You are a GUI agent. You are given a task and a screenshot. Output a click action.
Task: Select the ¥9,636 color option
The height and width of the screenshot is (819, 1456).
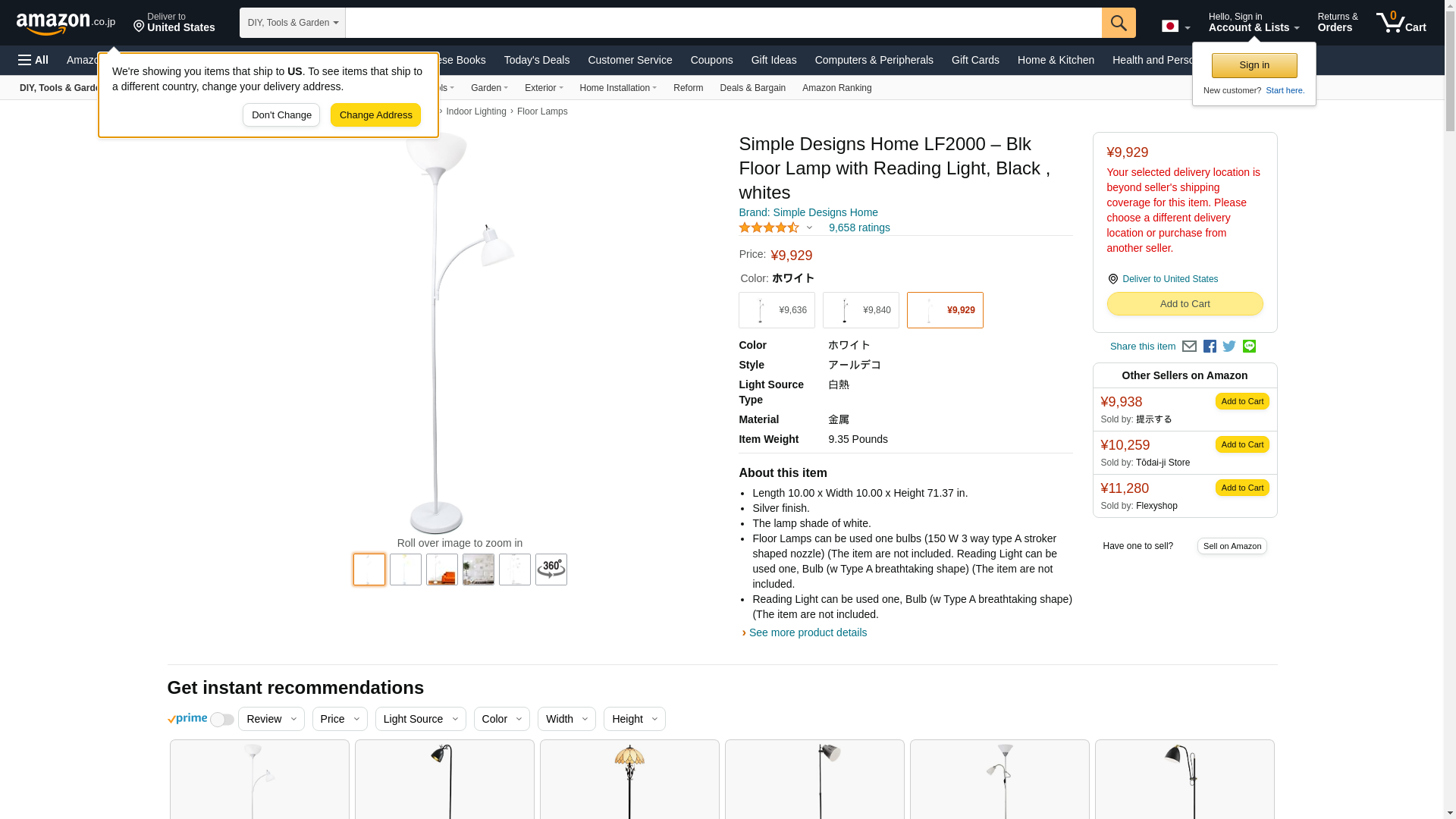pyautogui.click(x=777, y=310)
